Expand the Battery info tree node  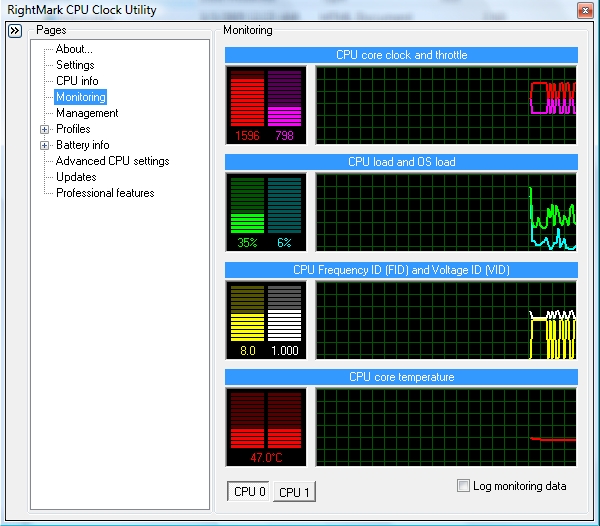click(x=44, y=145)
